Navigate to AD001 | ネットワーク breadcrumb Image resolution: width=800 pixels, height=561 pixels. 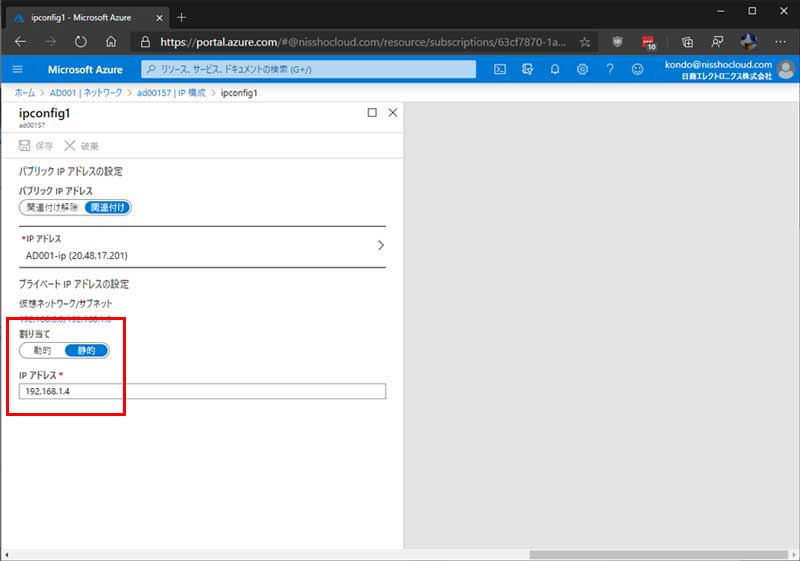pyautogui.click(x=87, y=92)
